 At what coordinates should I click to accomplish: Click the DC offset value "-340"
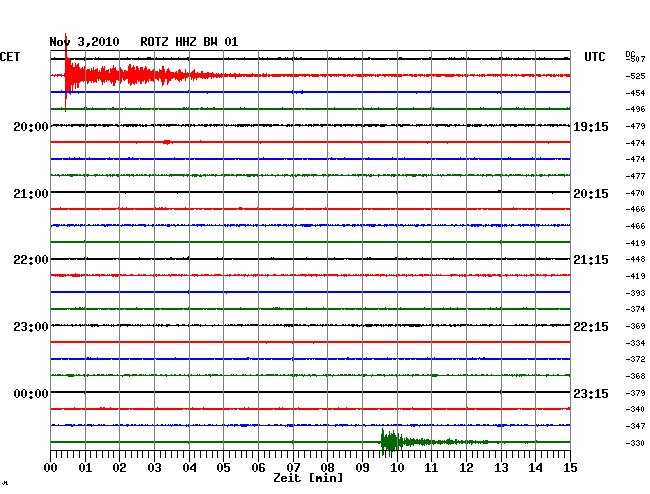[635, 409]
